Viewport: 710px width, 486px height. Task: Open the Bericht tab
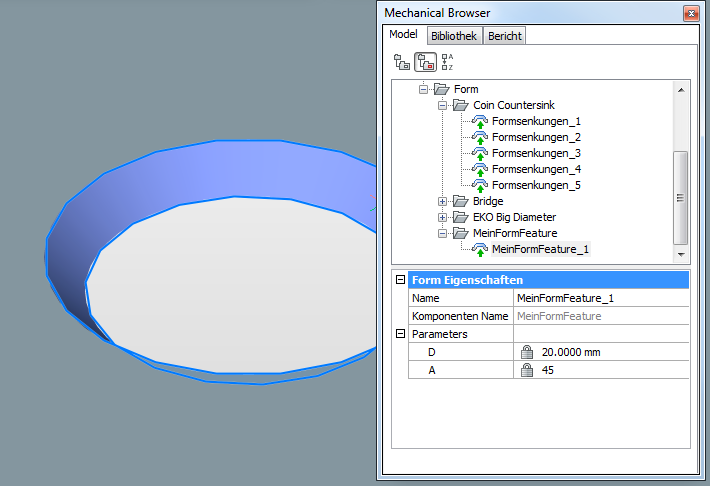coord(505,36)
